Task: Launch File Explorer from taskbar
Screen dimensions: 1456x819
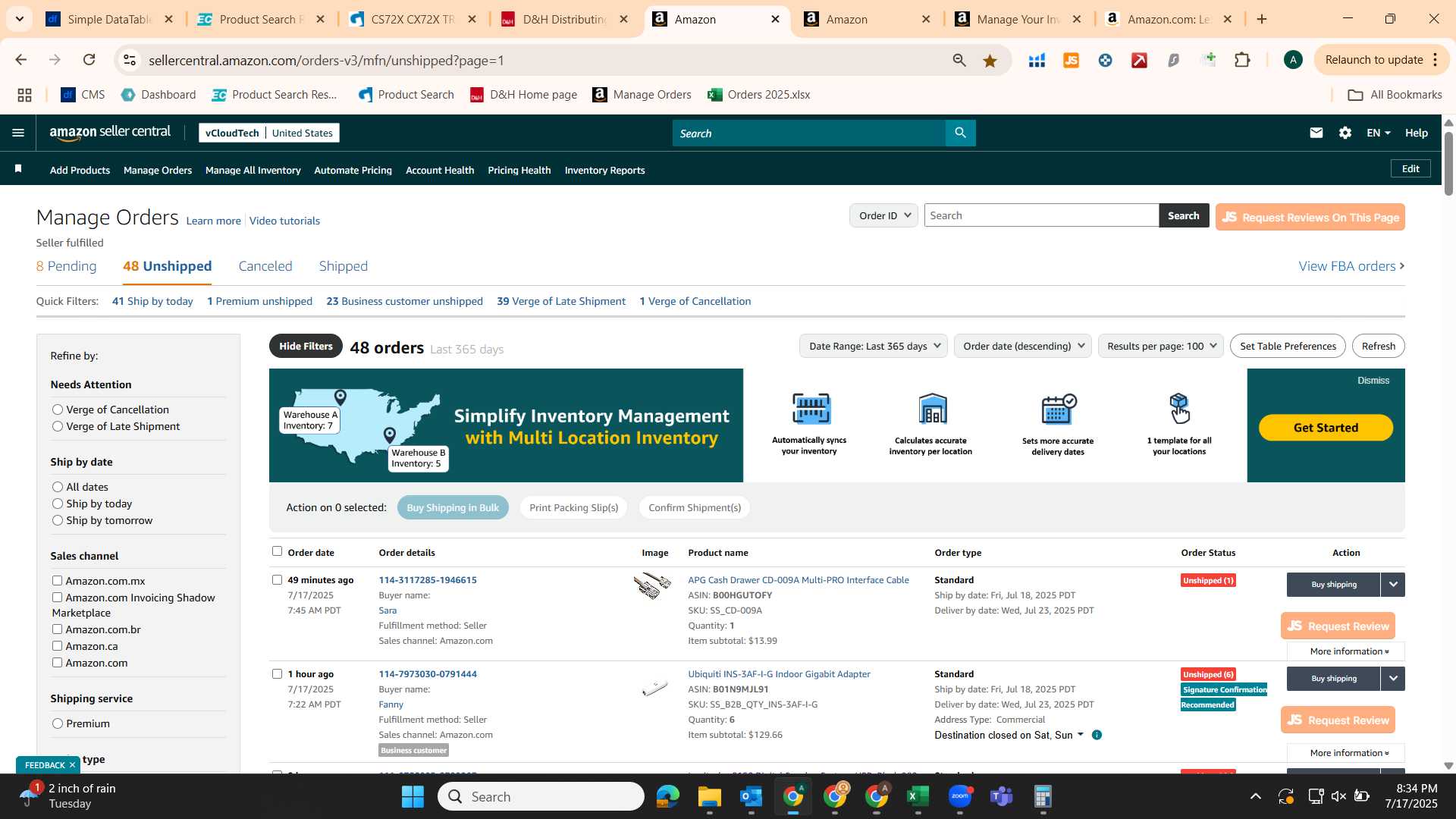Action: coord(709,796)
